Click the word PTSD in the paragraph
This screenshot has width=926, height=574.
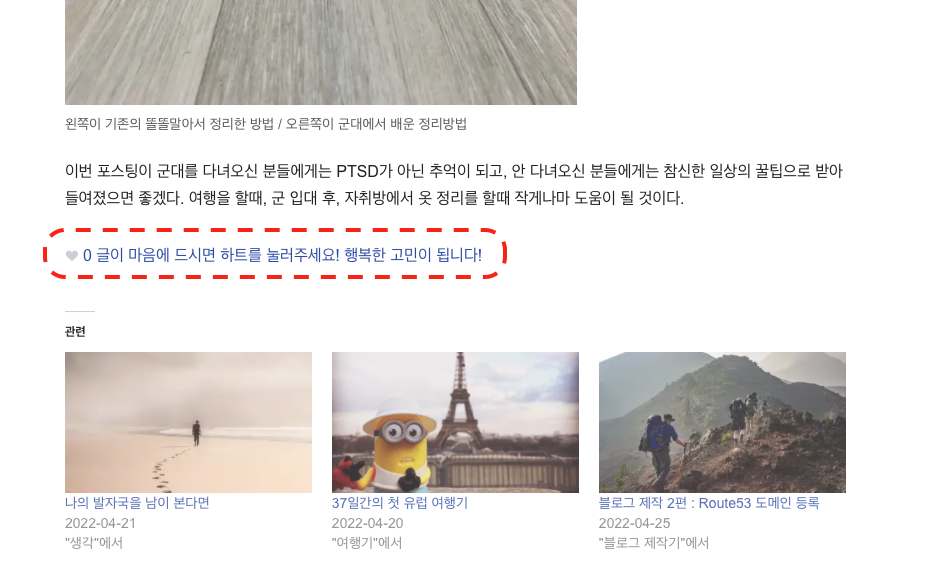(x=357, y=171)
